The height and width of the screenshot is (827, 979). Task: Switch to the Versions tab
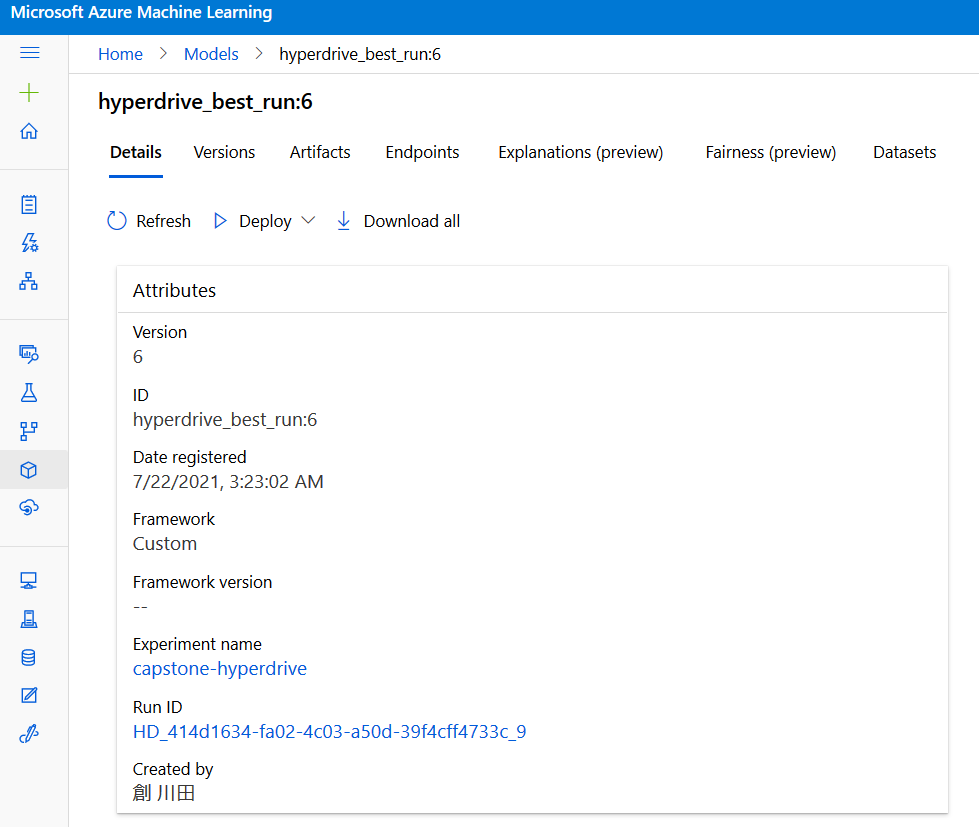coord(224,152)
